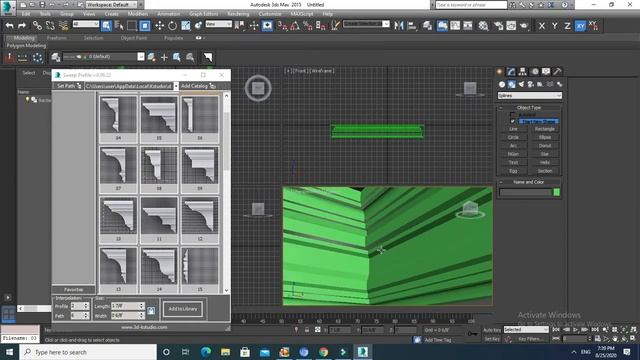The height and width of the screenshot is (360, 640).
Task: Open the Splines category dropdown
Action: 529,96
